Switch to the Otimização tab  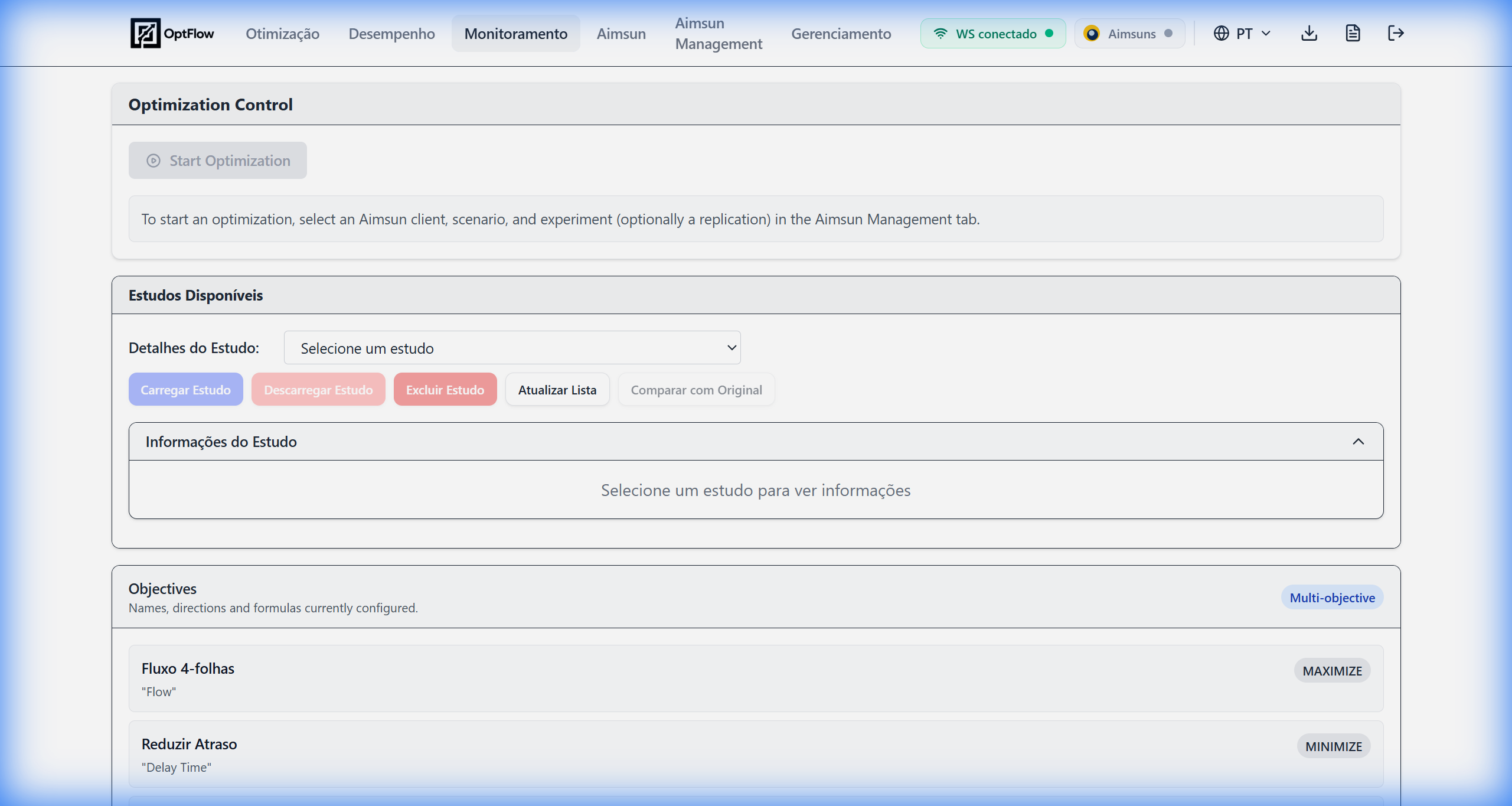282,34
